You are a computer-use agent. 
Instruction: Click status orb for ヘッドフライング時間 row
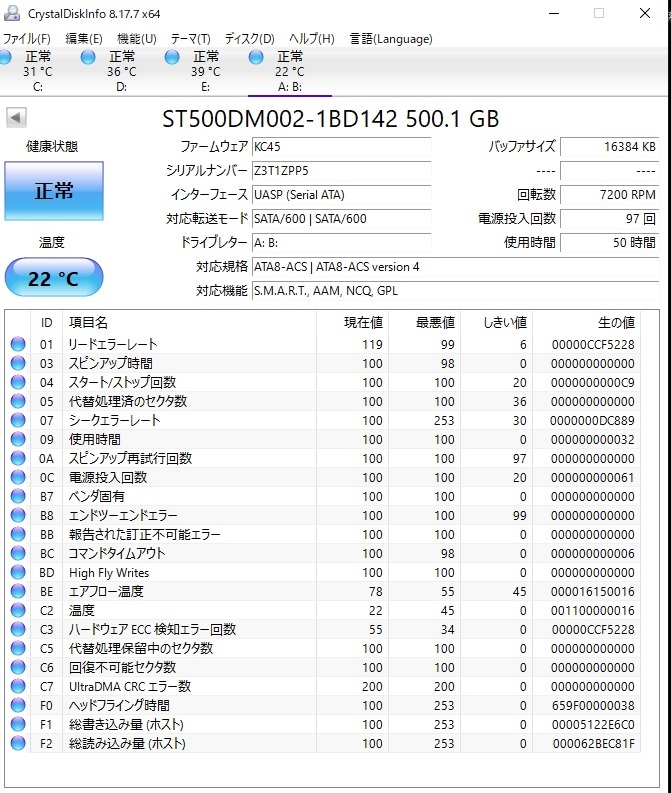point(18,705)
